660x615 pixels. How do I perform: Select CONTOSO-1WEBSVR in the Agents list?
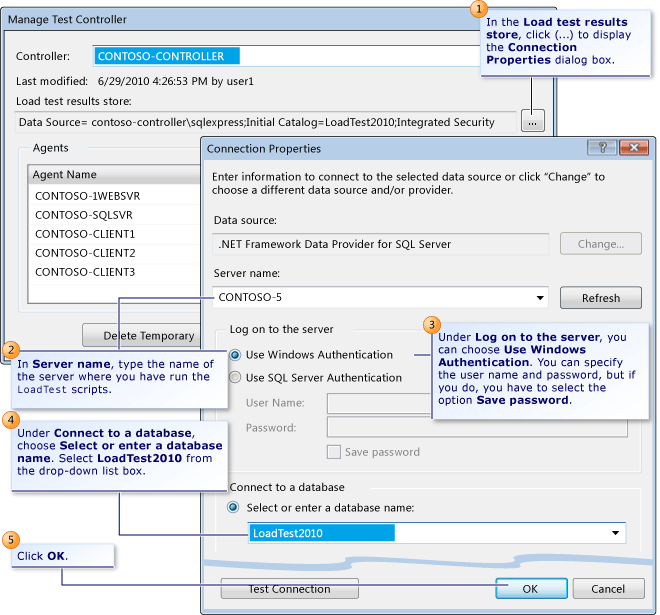tap(114, 196)
